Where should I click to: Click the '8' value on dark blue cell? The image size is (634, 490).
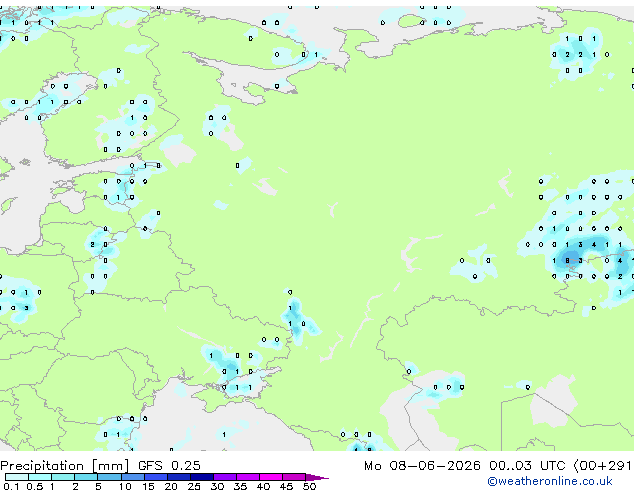[x=567, y=261]
